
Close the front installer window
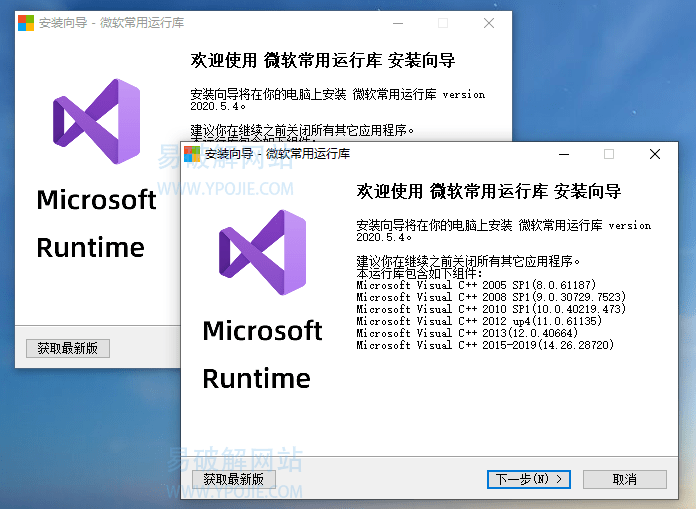[655, 154]
